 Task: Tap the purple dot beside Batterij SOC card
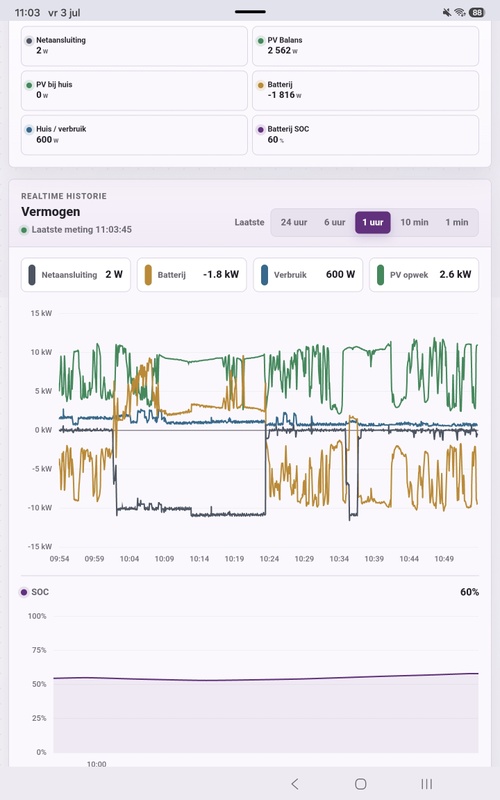(x=261, y=130)
